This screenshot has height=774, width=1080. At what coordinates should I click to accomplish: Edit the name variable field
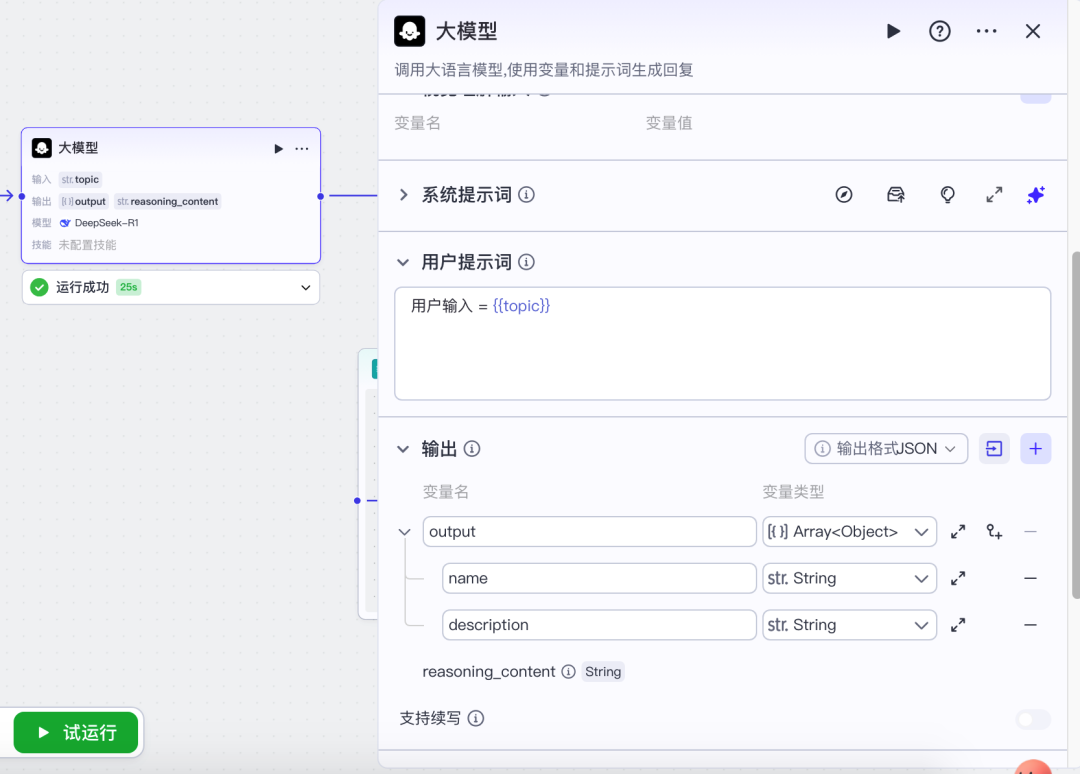coord(599,578)
